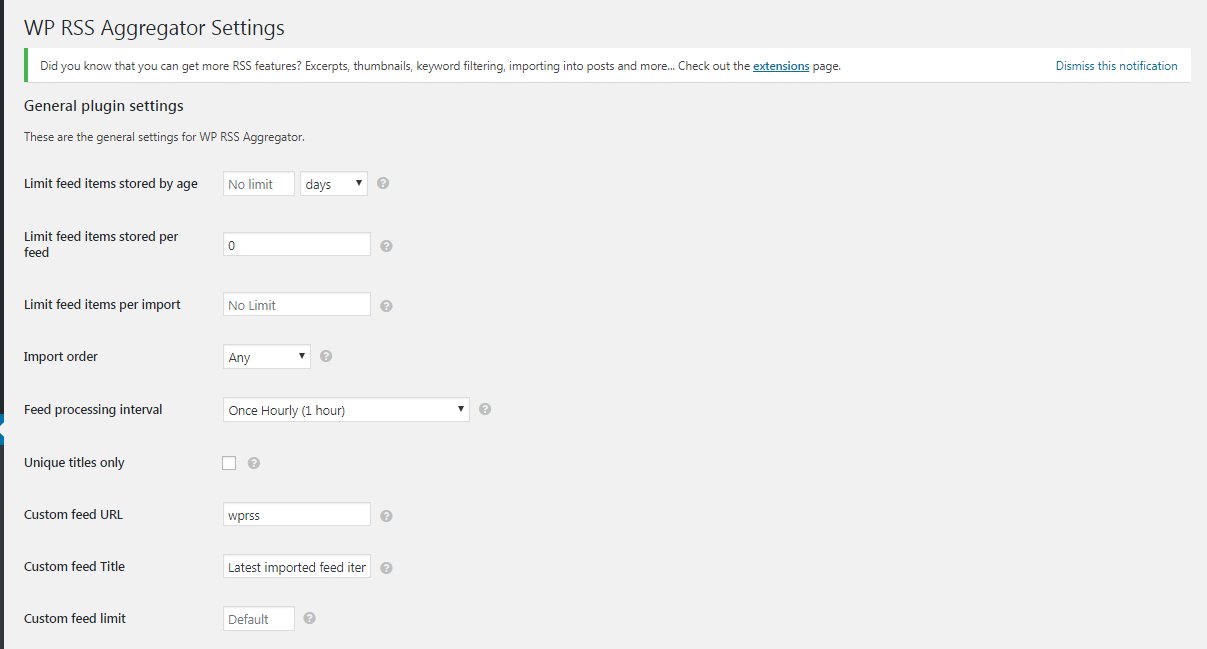Viewport: 1207px width, 649px height.
Task: Expand the Import order Any dropdown
Action: [267, 357]
